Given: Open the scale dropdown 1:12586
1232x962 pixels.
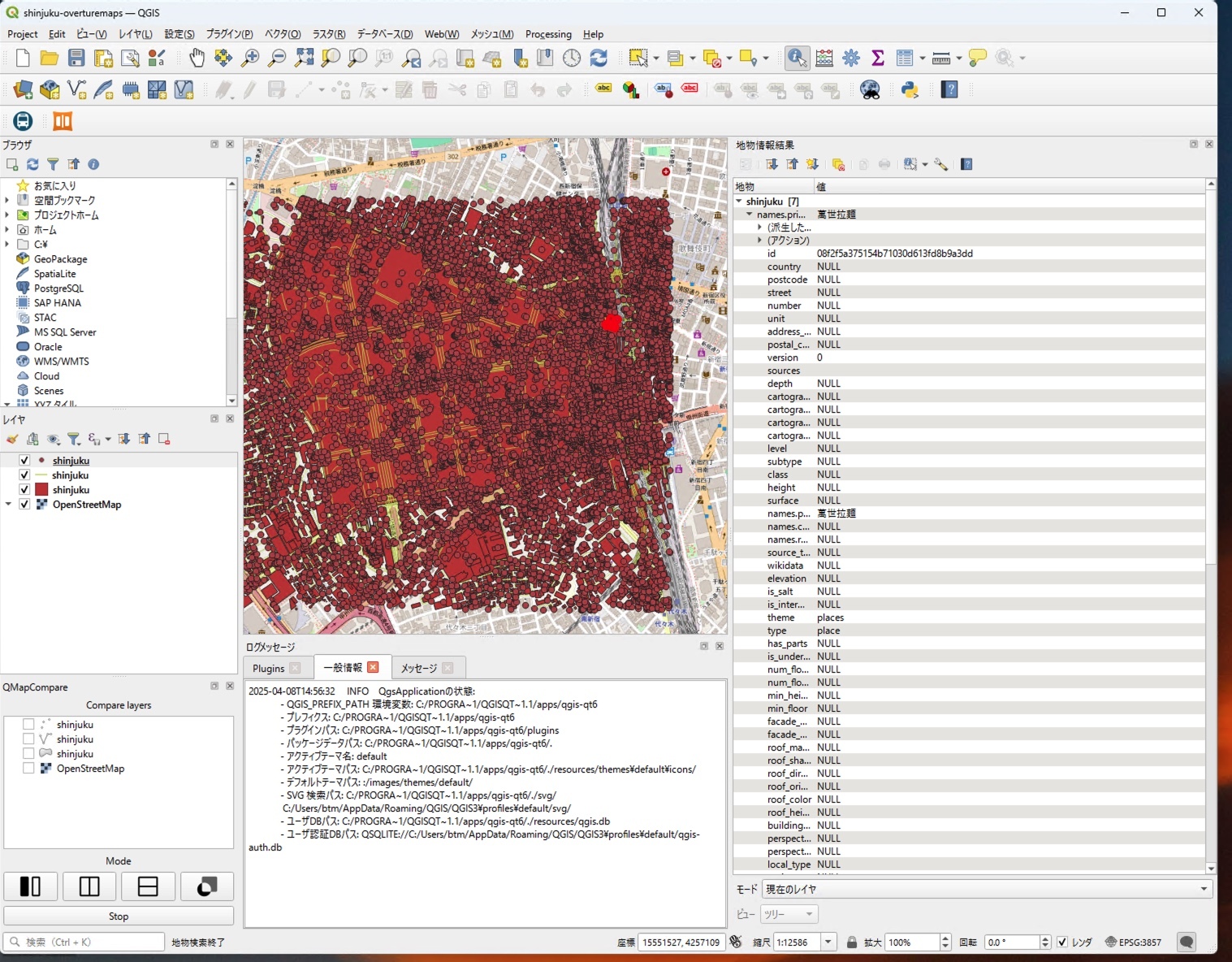Looking at the screenshot, I should pyautogui.click(x=828, y=942).
